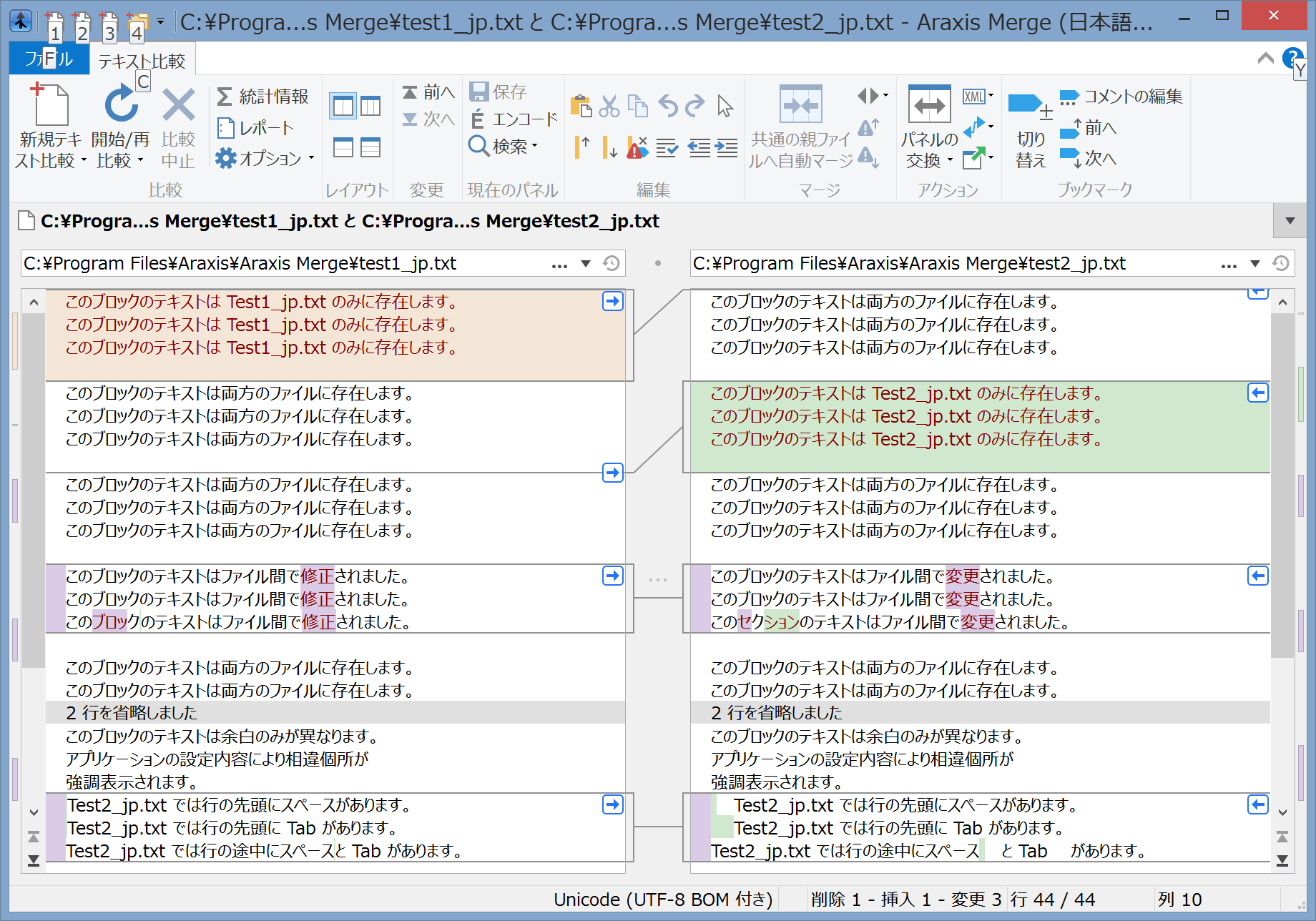The image size is (1316, 921).
Task: Switch to the テキスト比較 ribbon tab
Action: click(x=142, y=61)
